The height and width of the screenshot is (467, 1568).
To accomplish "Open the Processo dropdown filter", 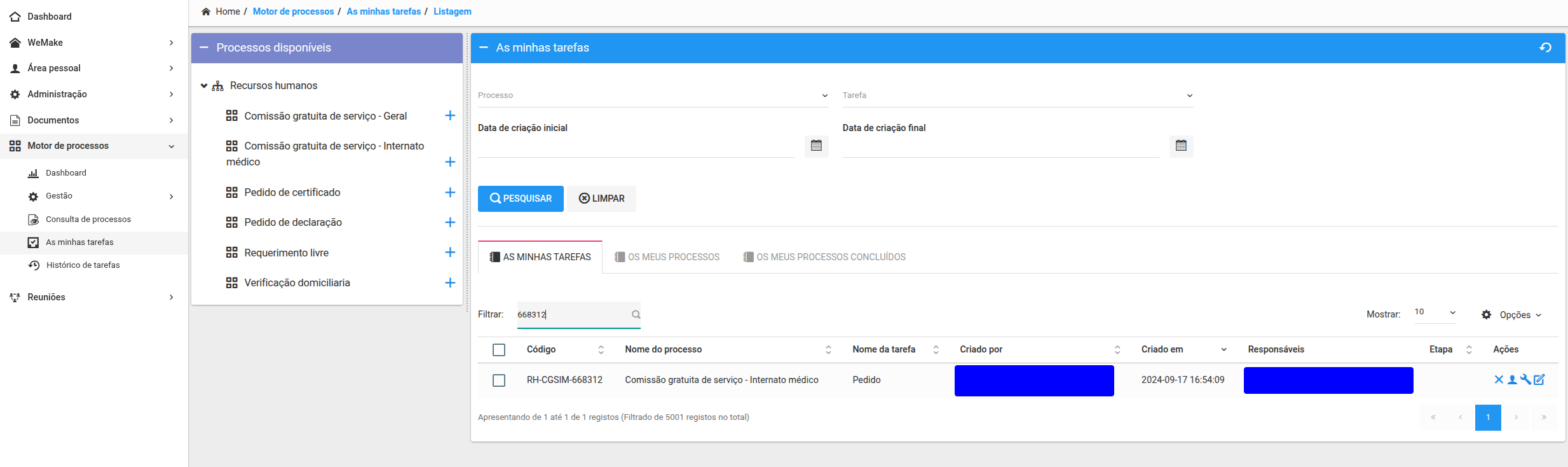I will [653, 95].
